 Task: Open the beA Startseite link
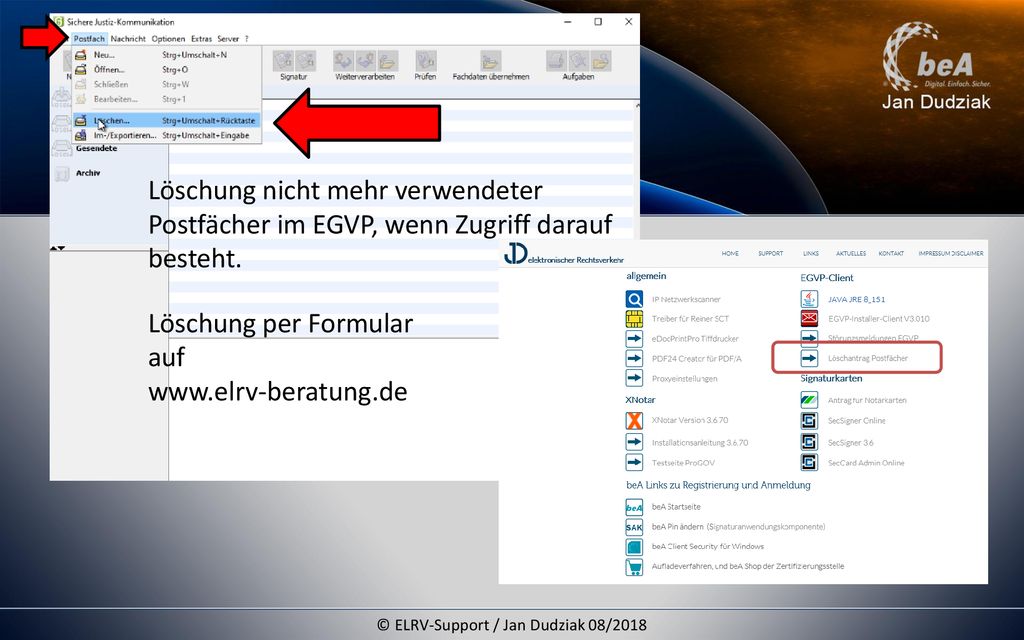(x=676, y=507)
